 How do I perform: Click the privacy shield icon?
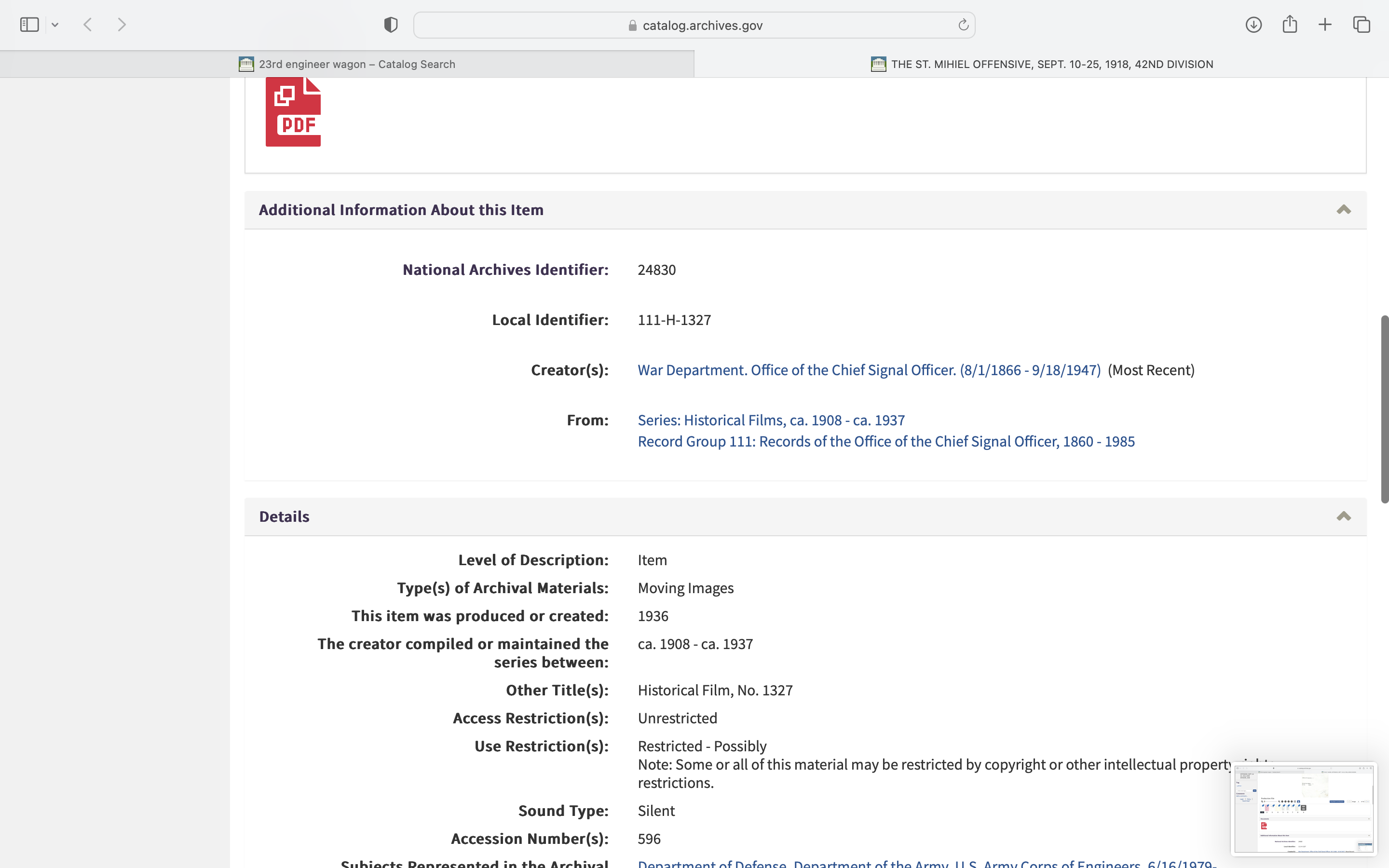click(x=391, y=25)
